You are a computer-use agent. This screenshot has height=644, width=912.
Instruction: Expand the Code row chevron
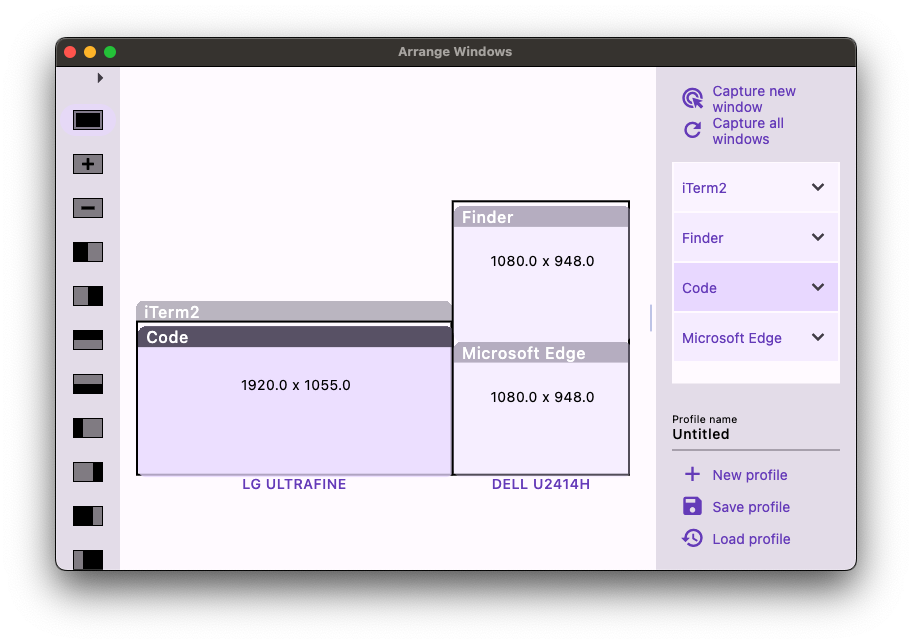pyautogui.click(x=818, y=287)
